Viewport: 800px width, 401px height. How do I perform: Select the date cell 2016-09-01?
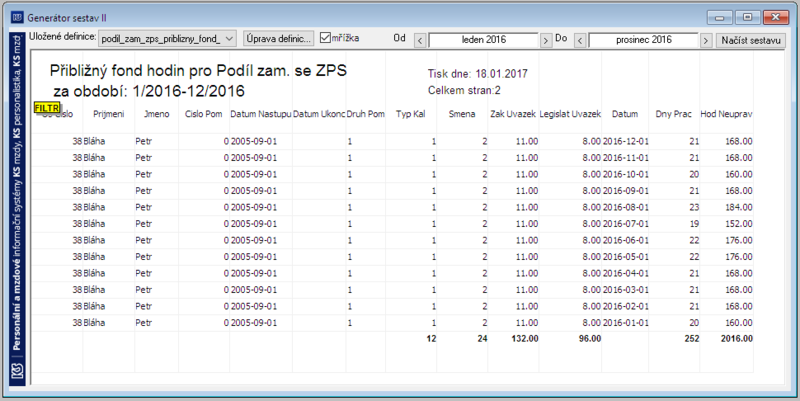pyautogui.click(x=626, y=191)
